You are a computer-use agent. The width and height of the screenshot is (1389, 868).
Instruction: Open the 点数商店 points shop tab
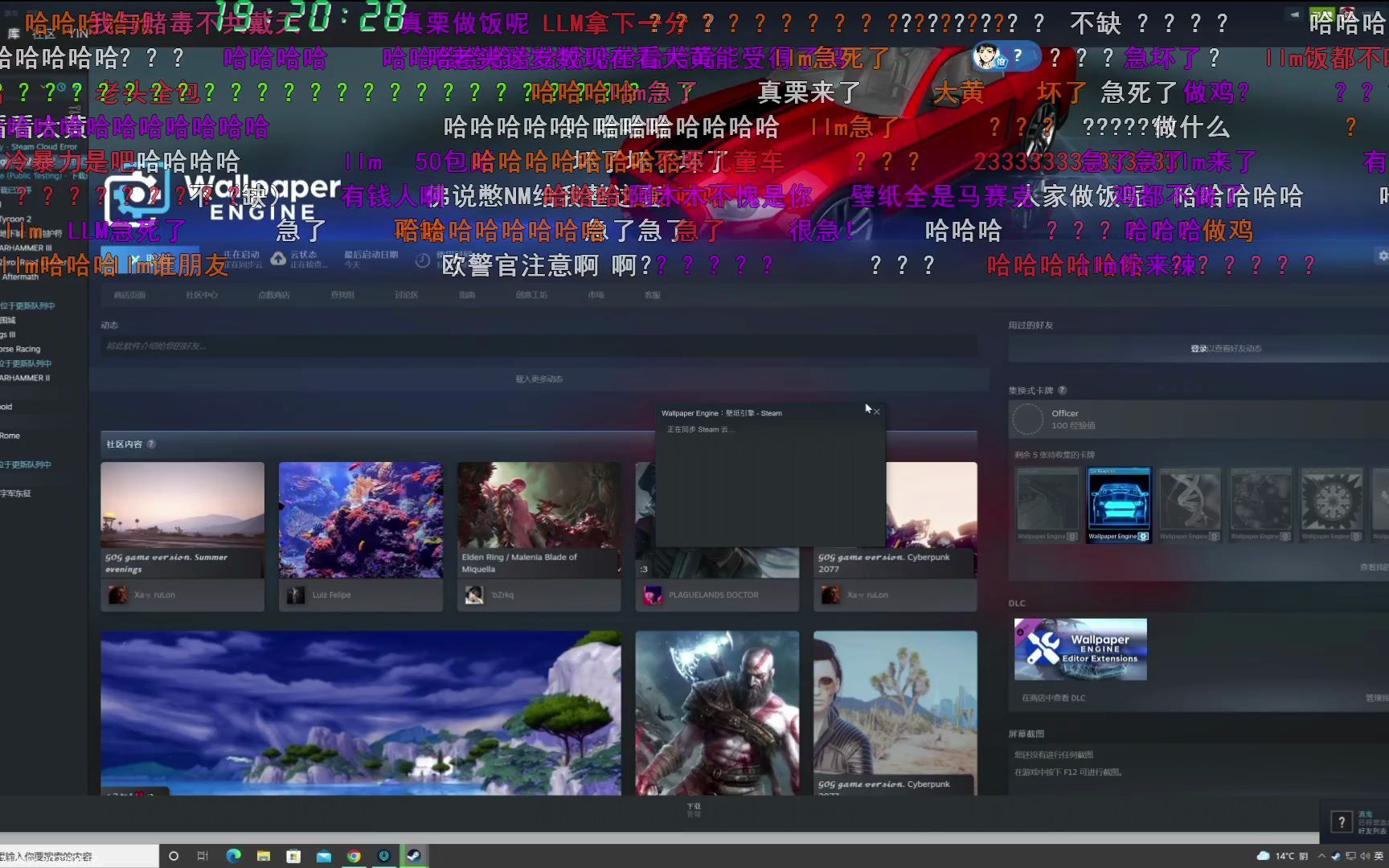[x=274, y=295]
